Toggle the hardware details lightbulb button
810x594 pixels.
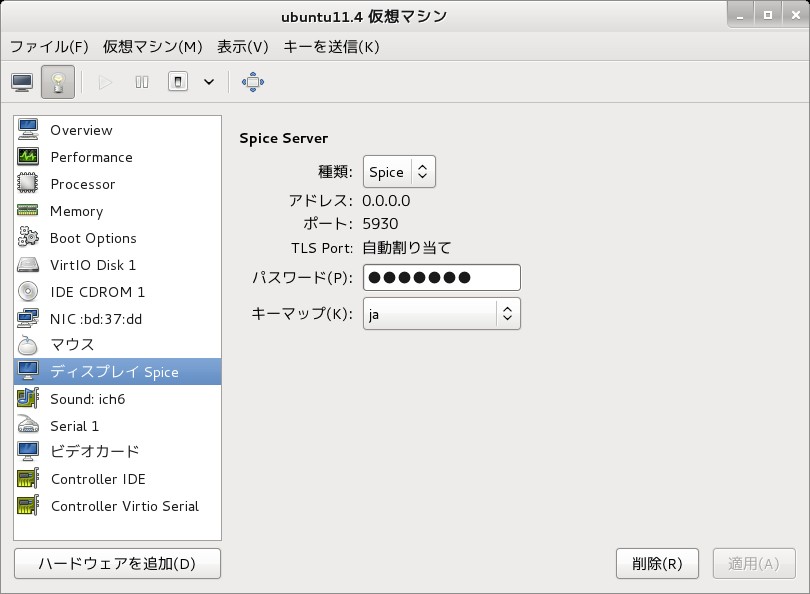[58, 82]
